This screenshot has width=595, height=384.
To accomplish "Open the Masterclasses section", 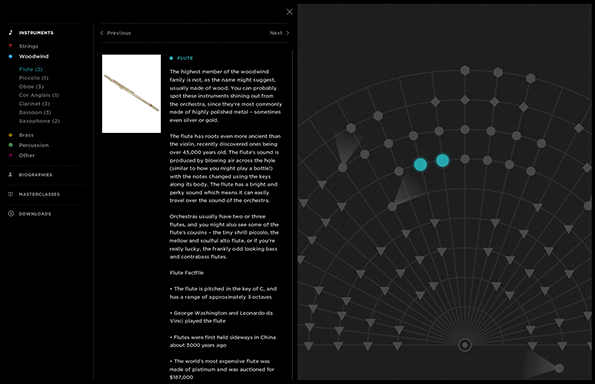I will tap(39, 195).
